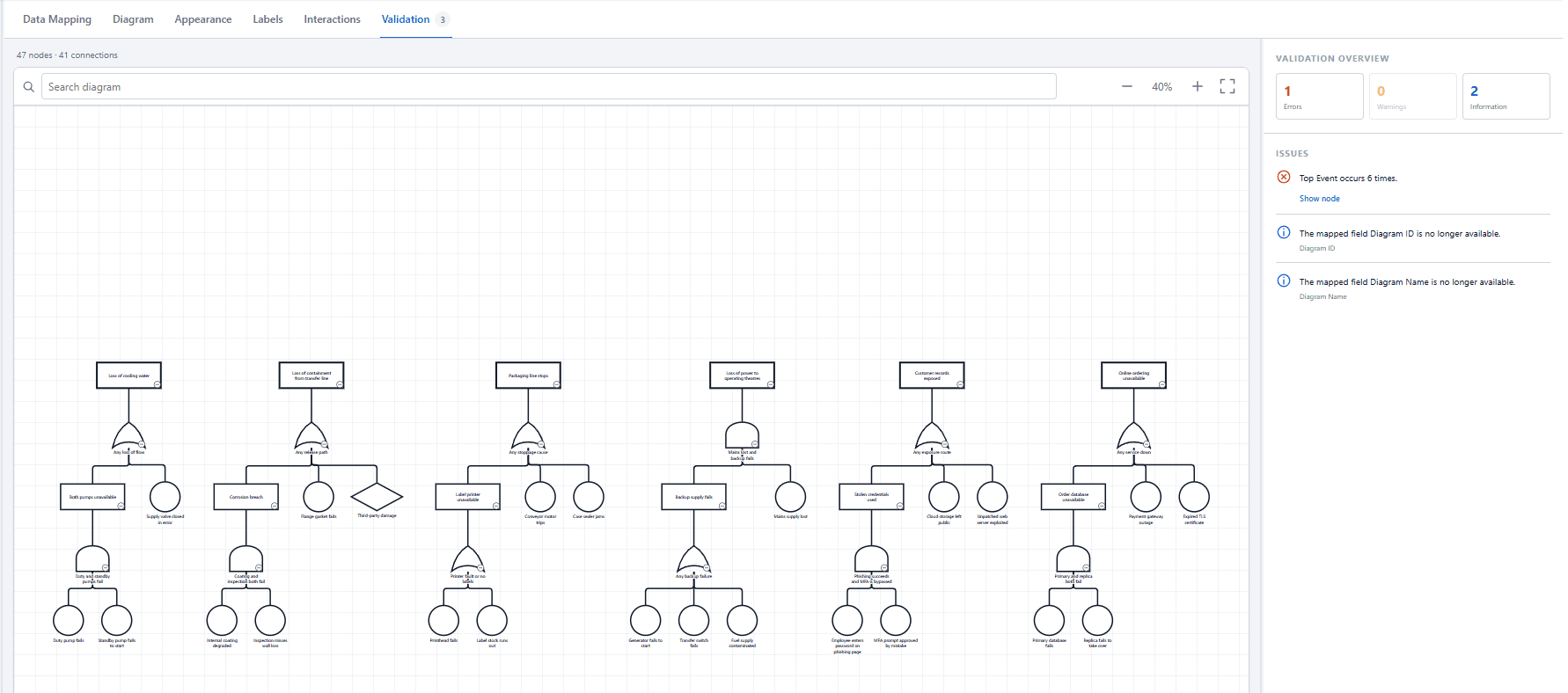This screenshot has width=1568, height=693.
Task: Go to the Labels tab
Action: click(x=267, y=19)
